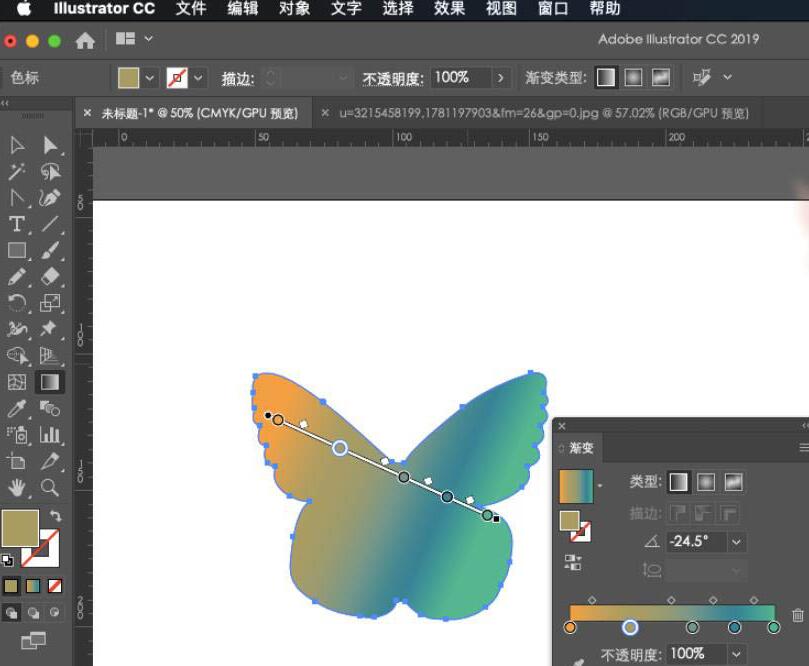
Task: Select the Type tool
Action: pyautogui.click(x=15, y=226)
